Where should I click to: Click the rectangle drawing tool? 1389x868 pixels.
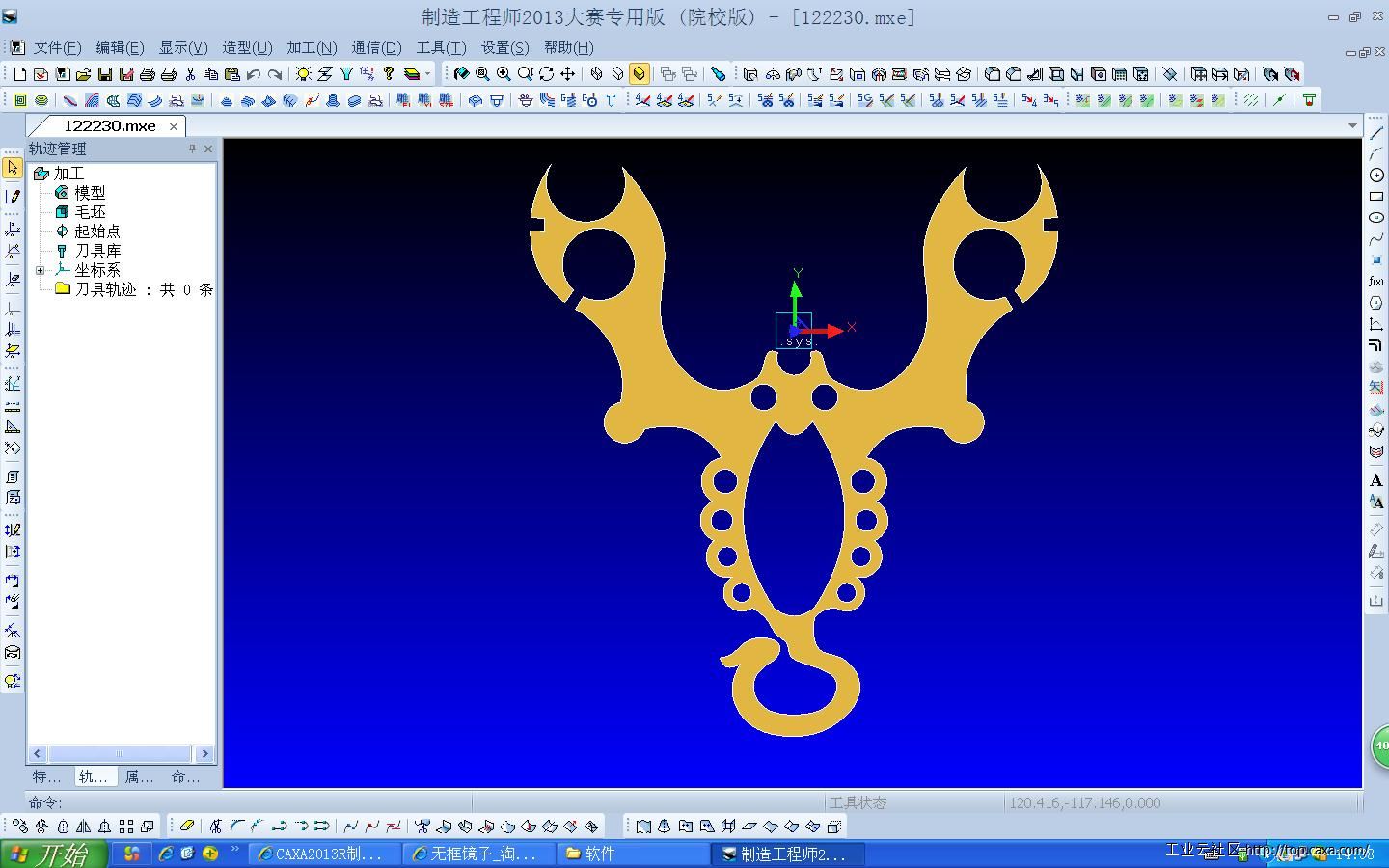[1376, 196]
